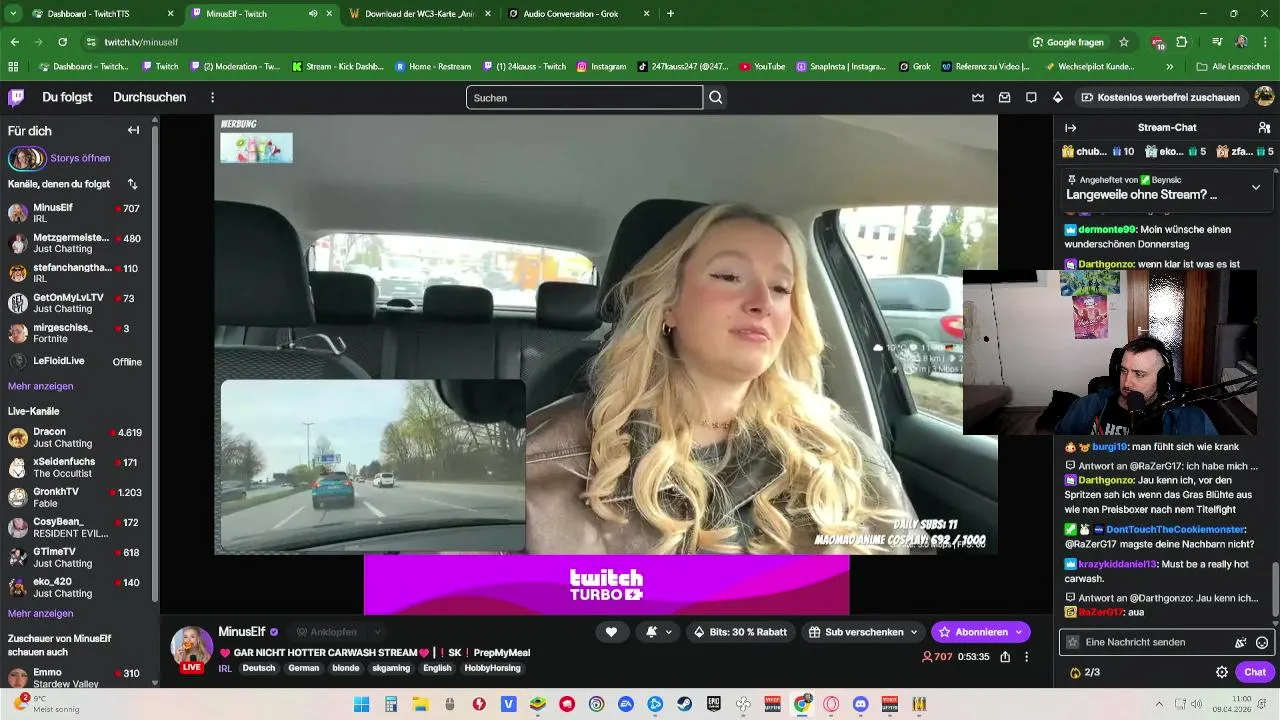The width and height of the screenshot is (1280, 720).
Task: Expand the Abonnieren dropdown arrow
Action: tap(1019, 632)
